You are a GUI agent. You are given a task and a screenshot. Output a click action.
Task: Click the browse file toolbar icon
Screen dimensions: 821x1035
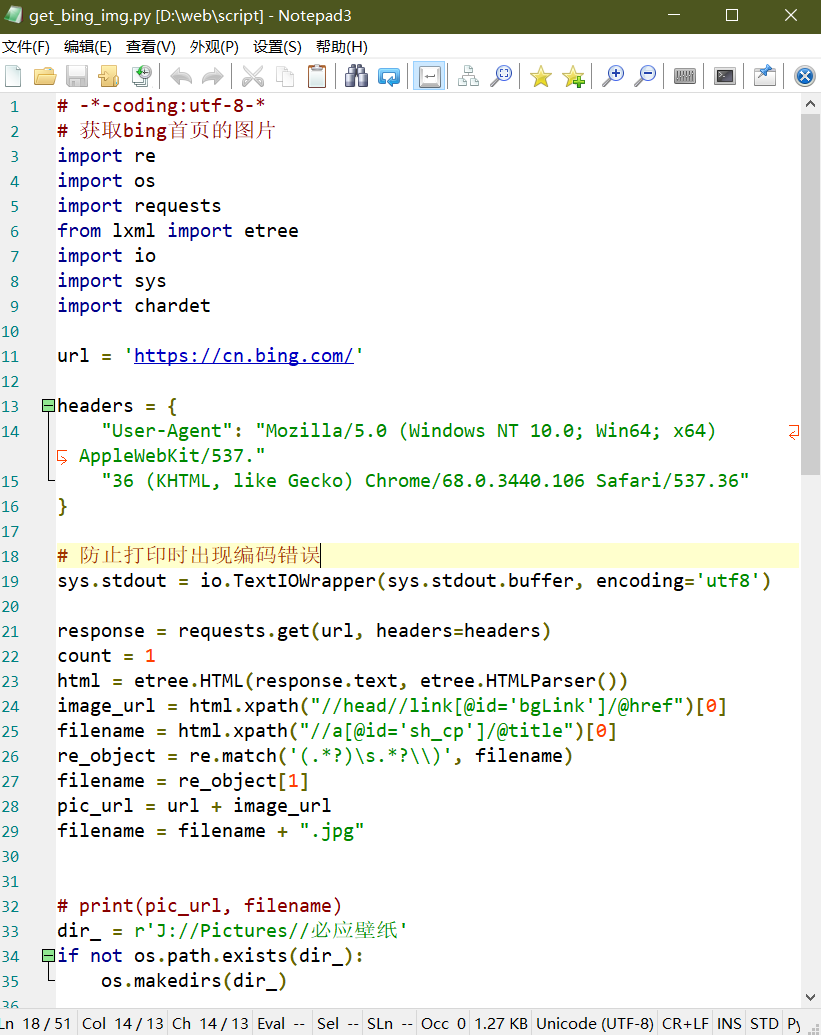pyautogui.click(x=109, y=77)
